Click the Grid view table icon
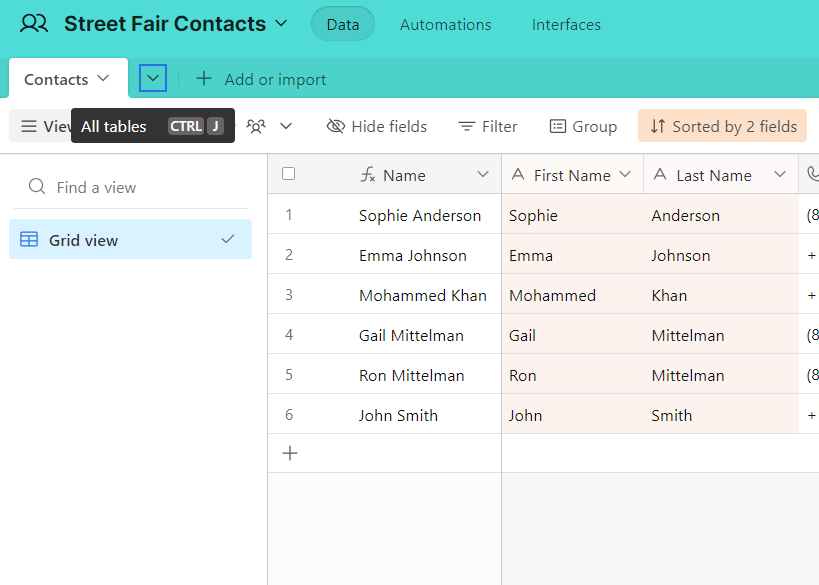 [x=29, y=239]
